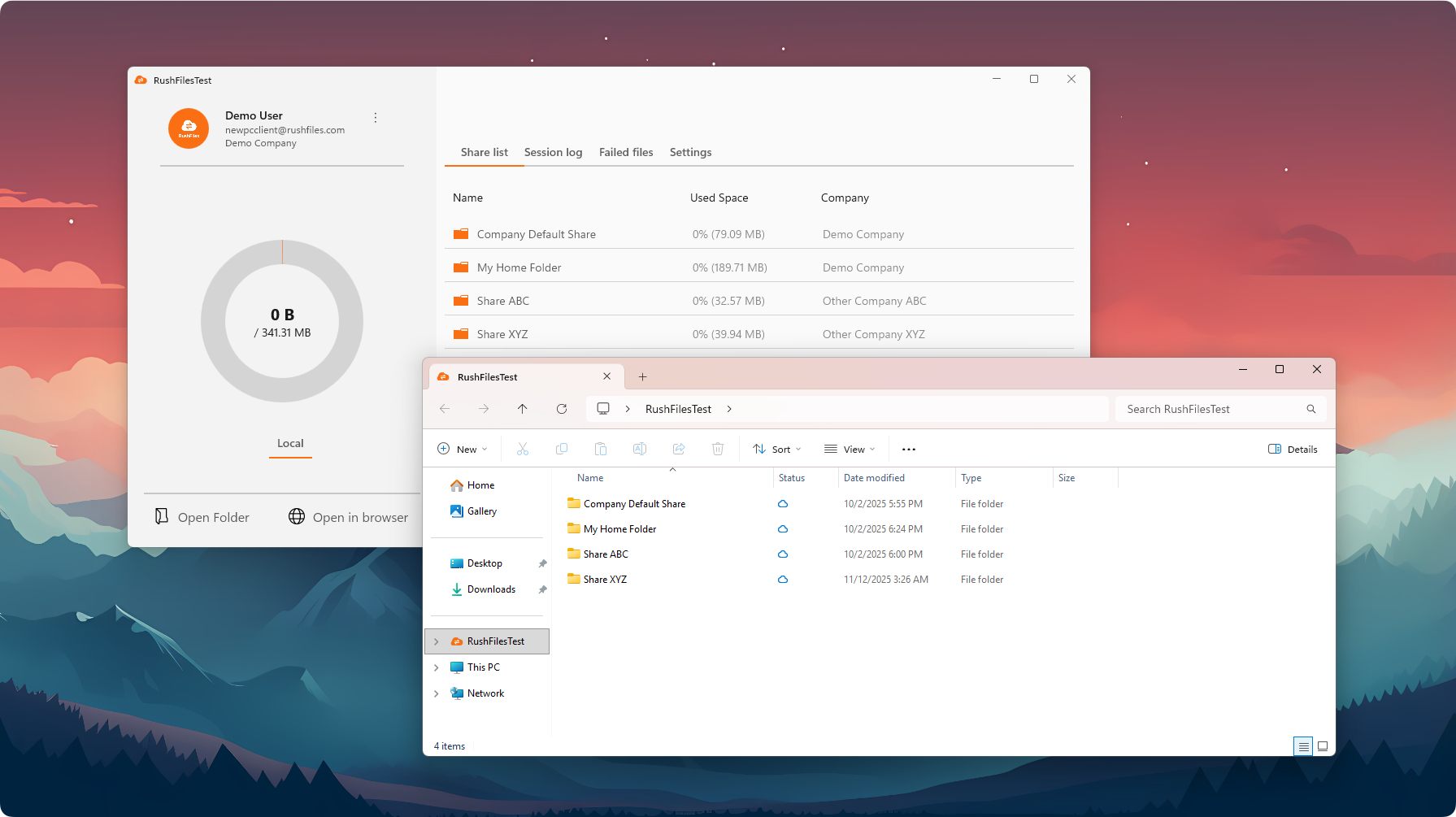Open the three-dot menu beside Demo User
Viewport: 1456px width, 817px height.
[x=376, y=118]
